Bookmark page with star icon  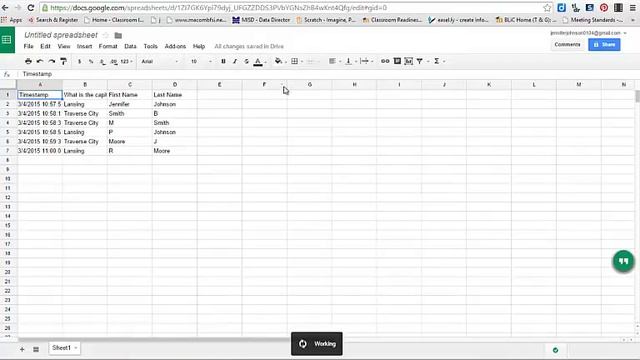pyautogui.click(x=547, y=7)
